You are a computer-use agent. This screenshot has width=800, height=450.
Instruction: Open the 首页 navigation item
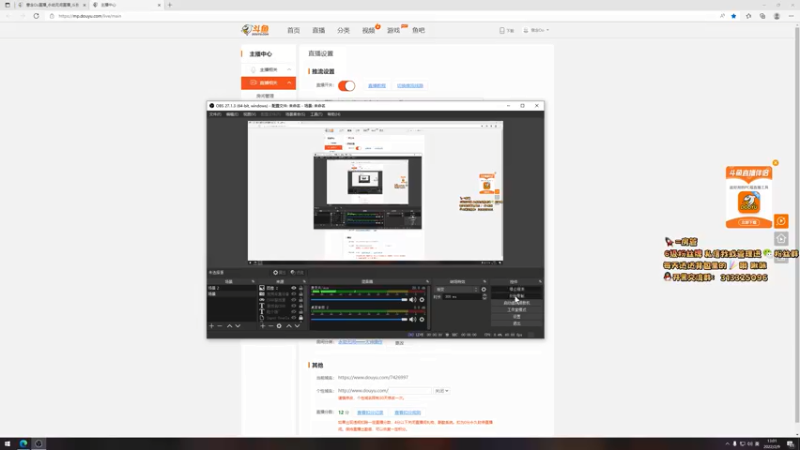(293, 31)
